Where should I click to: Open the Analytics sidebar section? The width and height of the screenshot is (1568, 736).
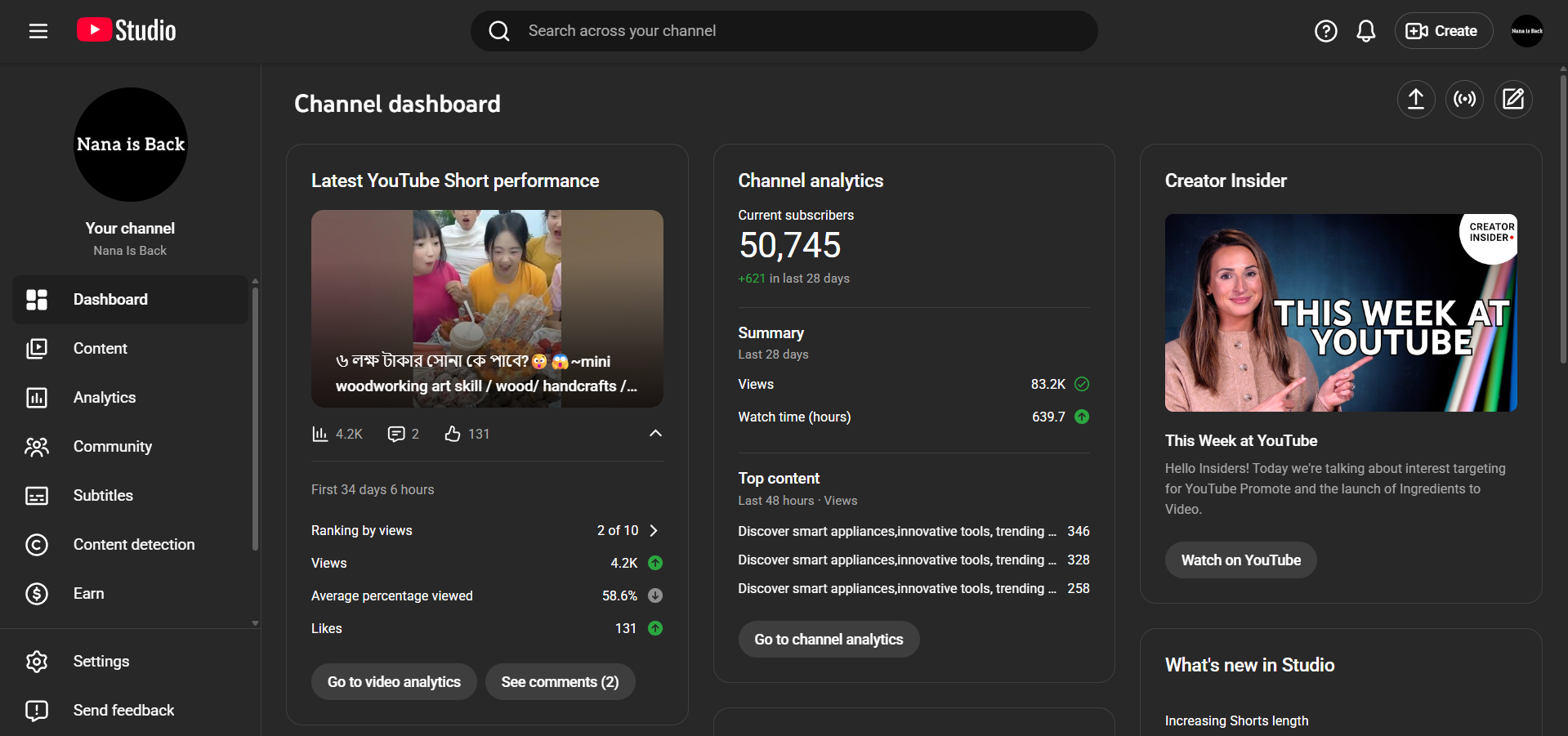[105, 398]
